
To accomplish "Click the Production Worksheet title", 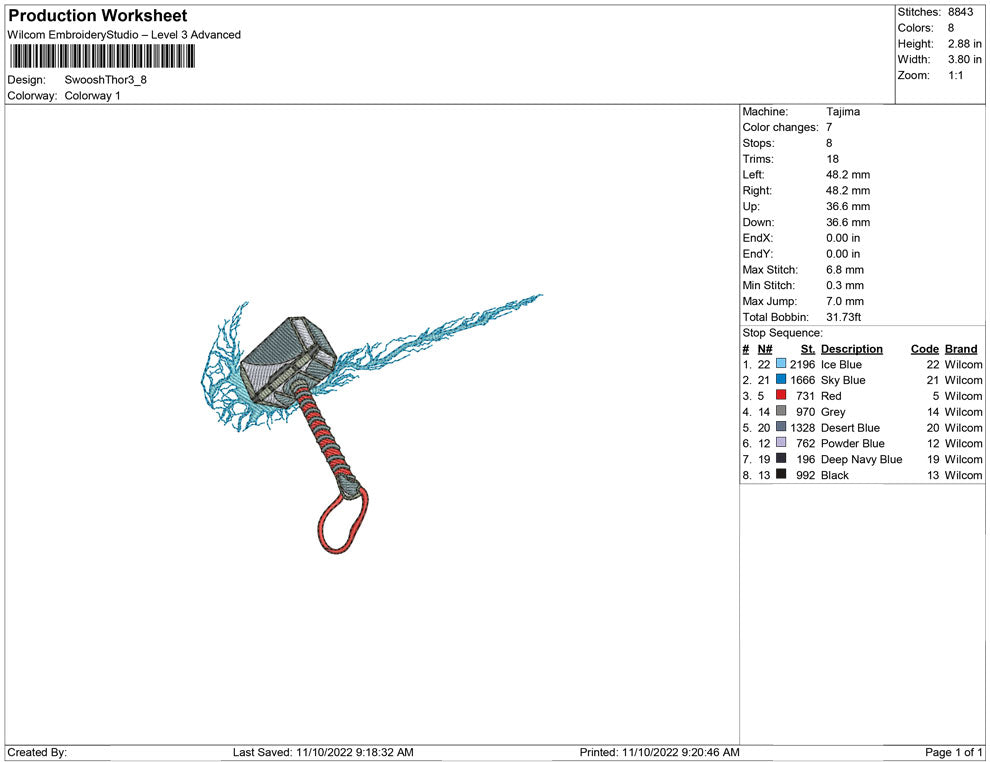I will click(x=98, y=16).
